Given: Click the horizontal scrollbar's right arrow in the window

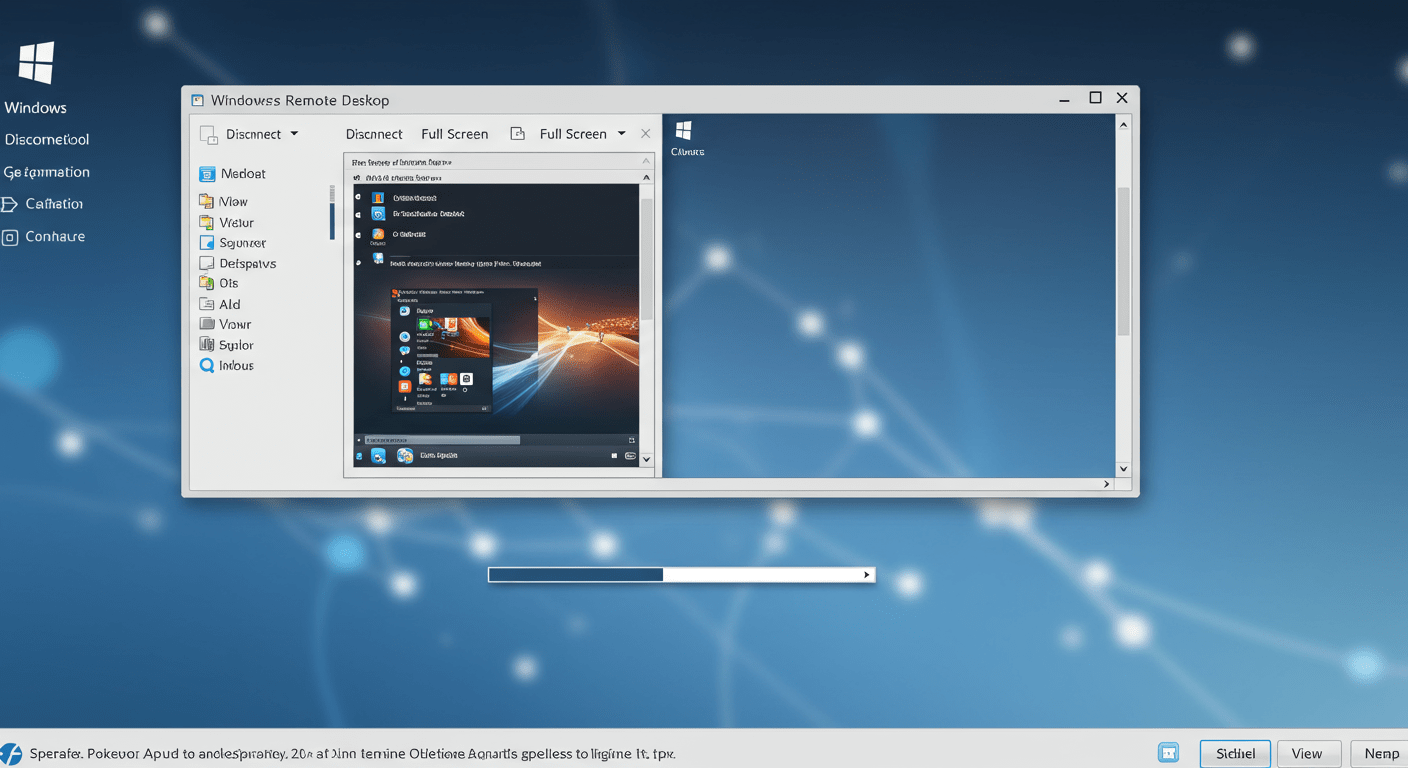Looking at the screenshot, I should point(1106,484).
